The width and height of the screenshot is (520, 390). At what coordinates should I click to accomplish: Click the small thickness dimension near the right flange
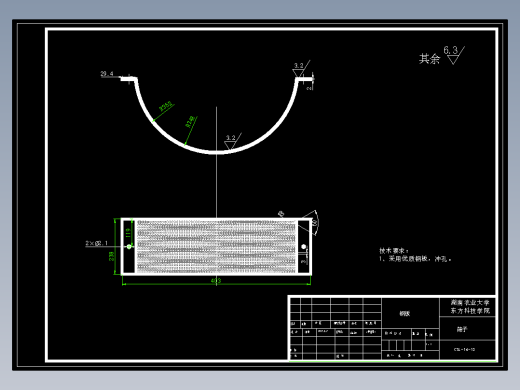point(310,88)
